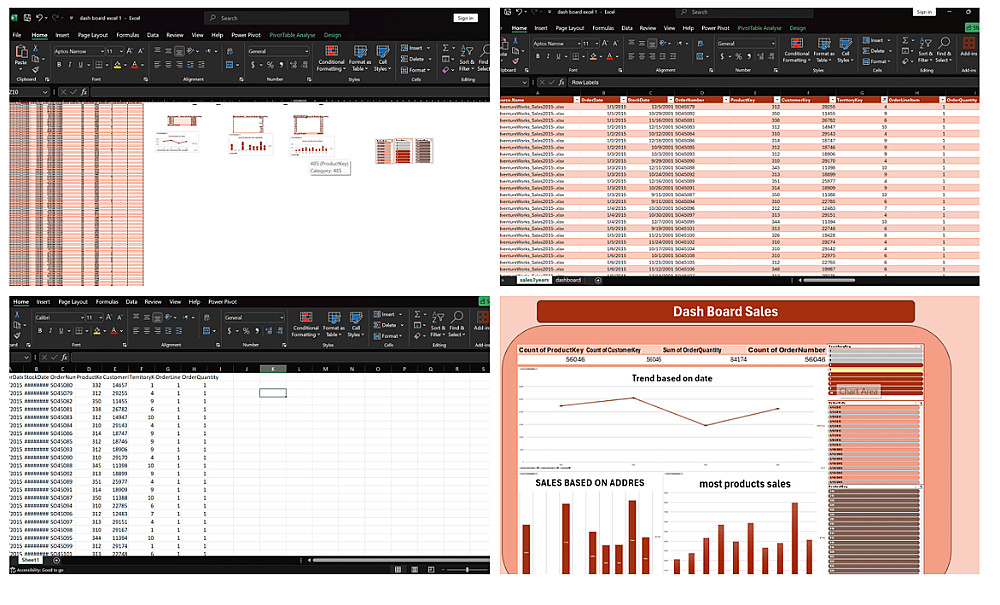Click Insert cells button in top-left window
The height and width of the screenshot is (605, 1000).
[x=415, y=48]
